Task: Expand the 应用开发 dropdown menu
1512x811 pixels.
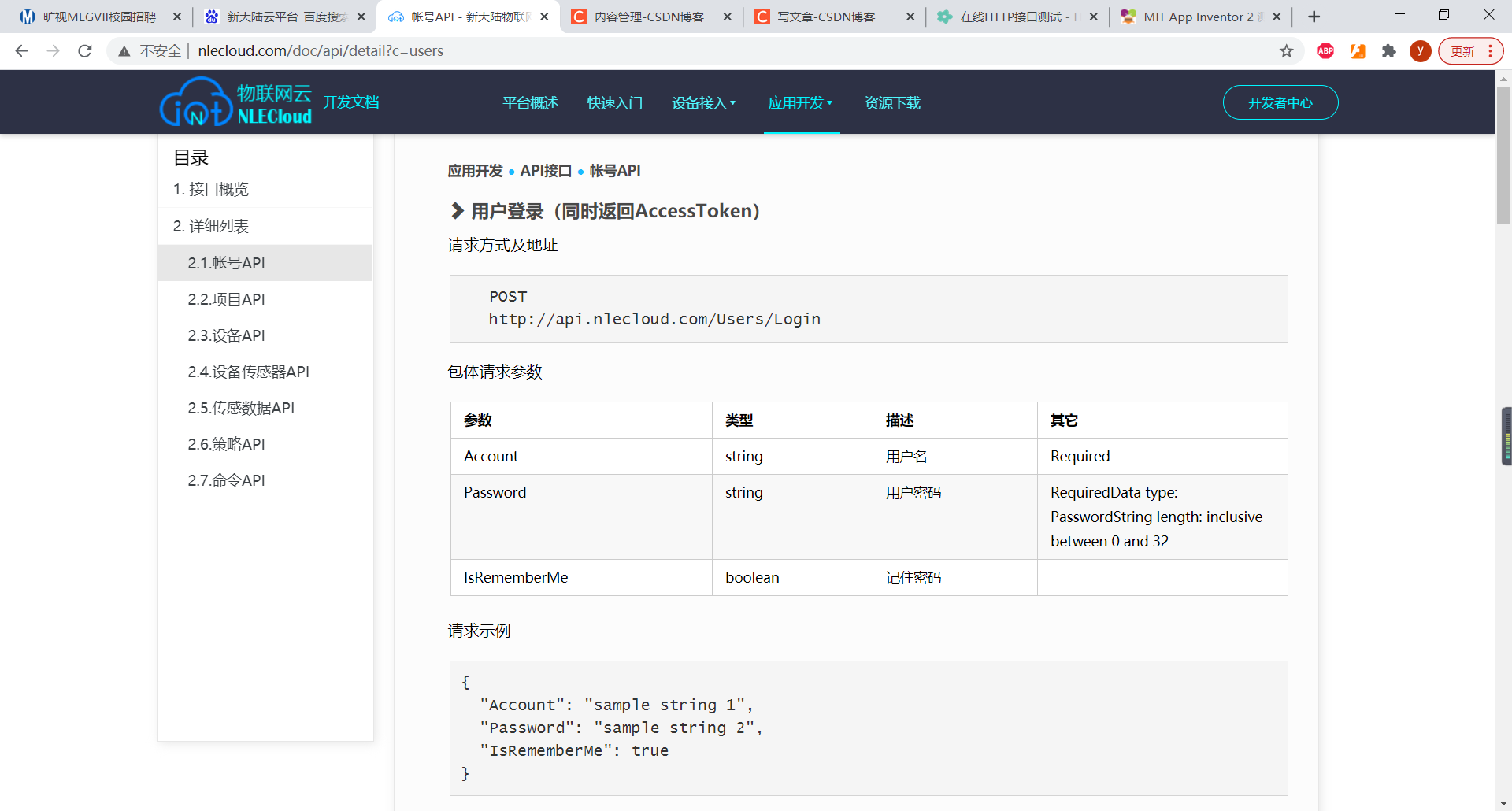Action: click(x=800, y=103)
